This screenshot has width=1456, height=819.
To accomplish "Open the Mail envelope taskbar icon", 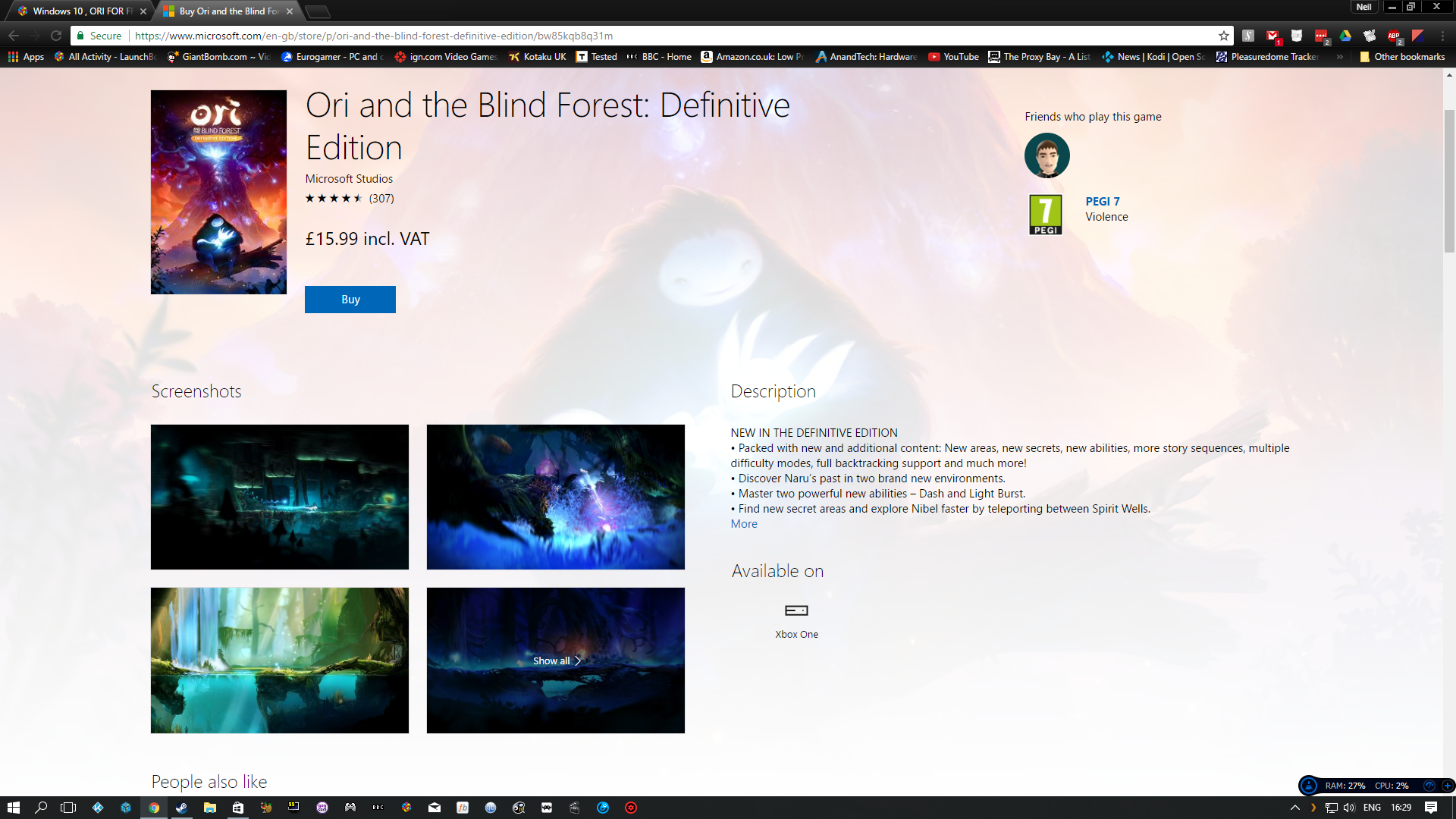I will click(x=435, y=808).
